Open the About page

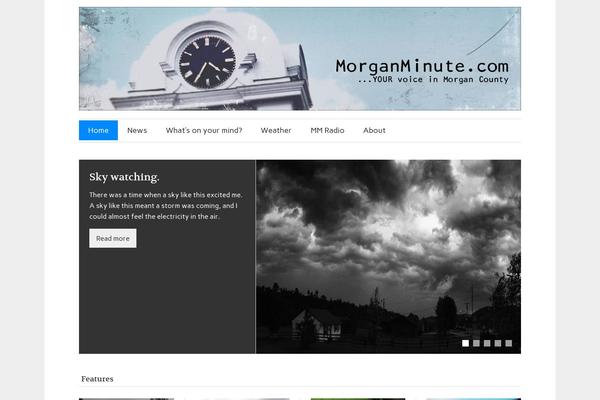[x=374, y=130]
